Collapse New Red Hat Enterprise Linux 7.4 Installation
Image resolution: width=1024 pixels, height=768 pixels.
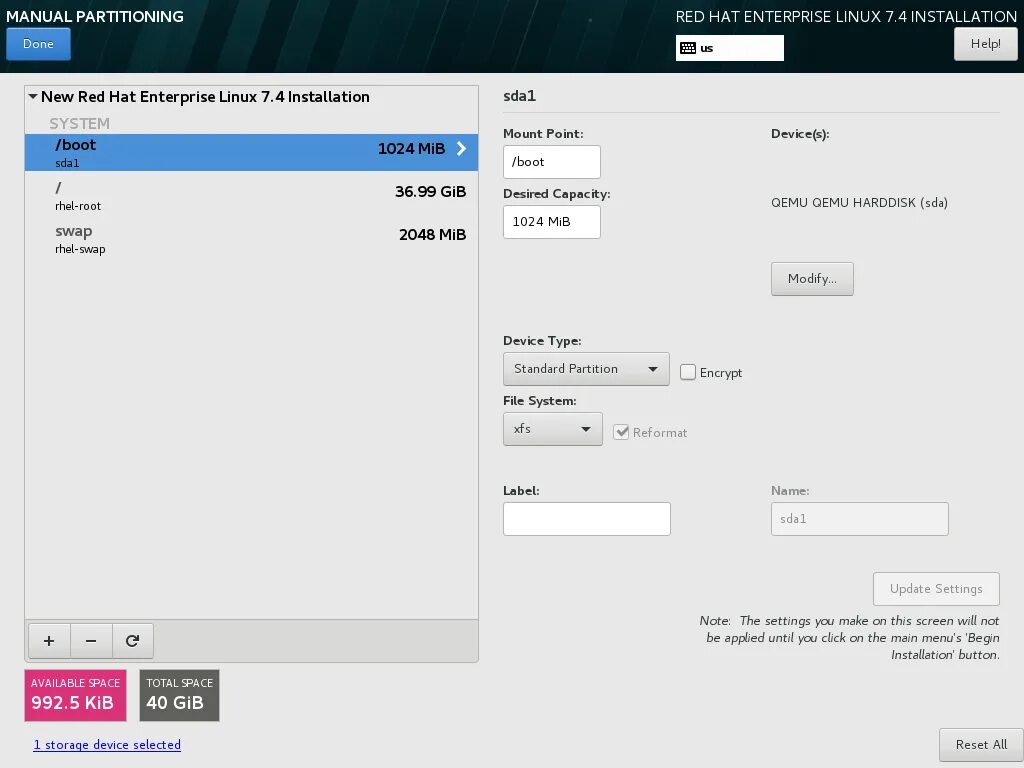(33, 97)
